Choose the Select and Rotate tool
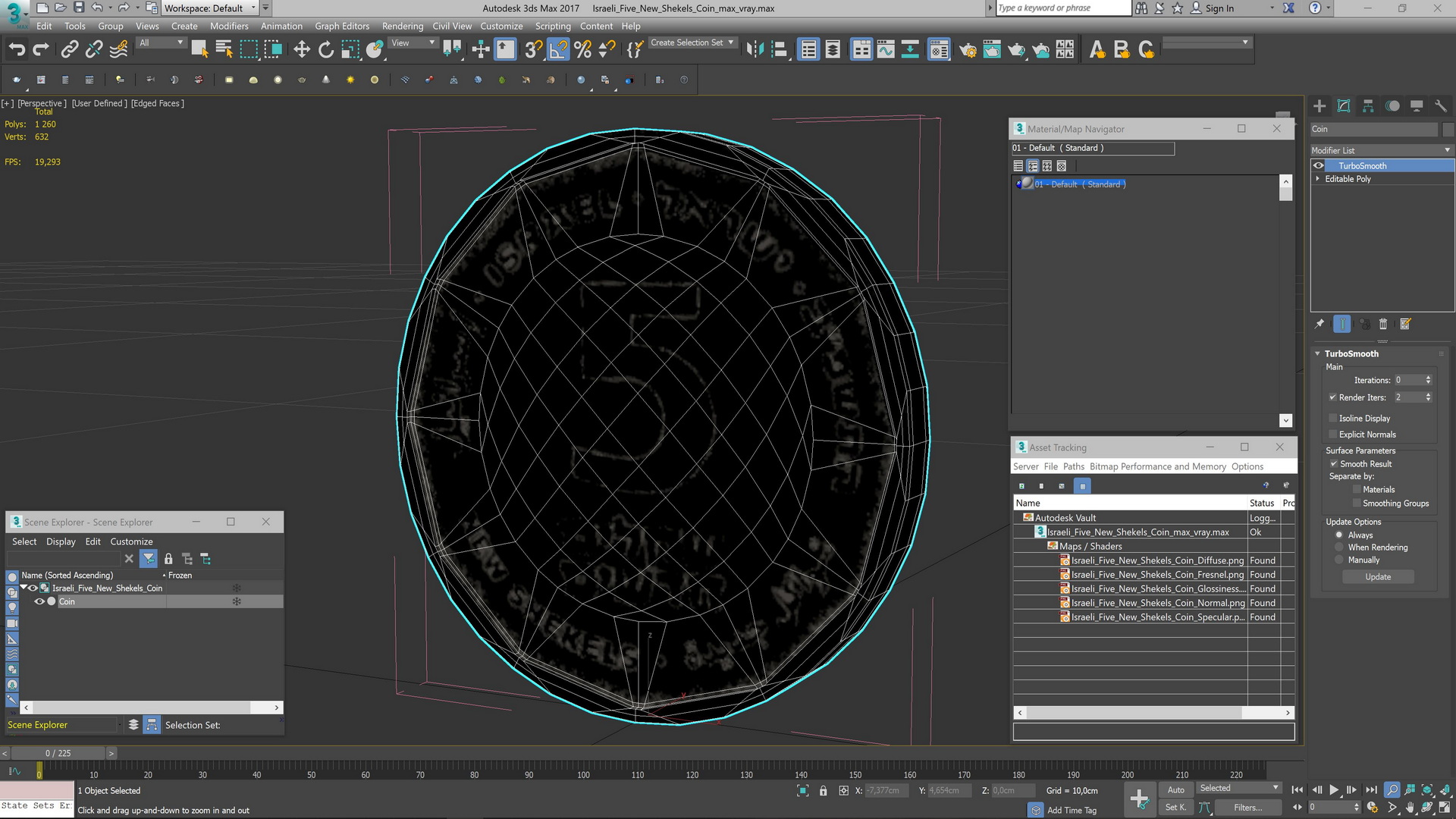This screenshot has height=819, width=1456. point(326,50)
